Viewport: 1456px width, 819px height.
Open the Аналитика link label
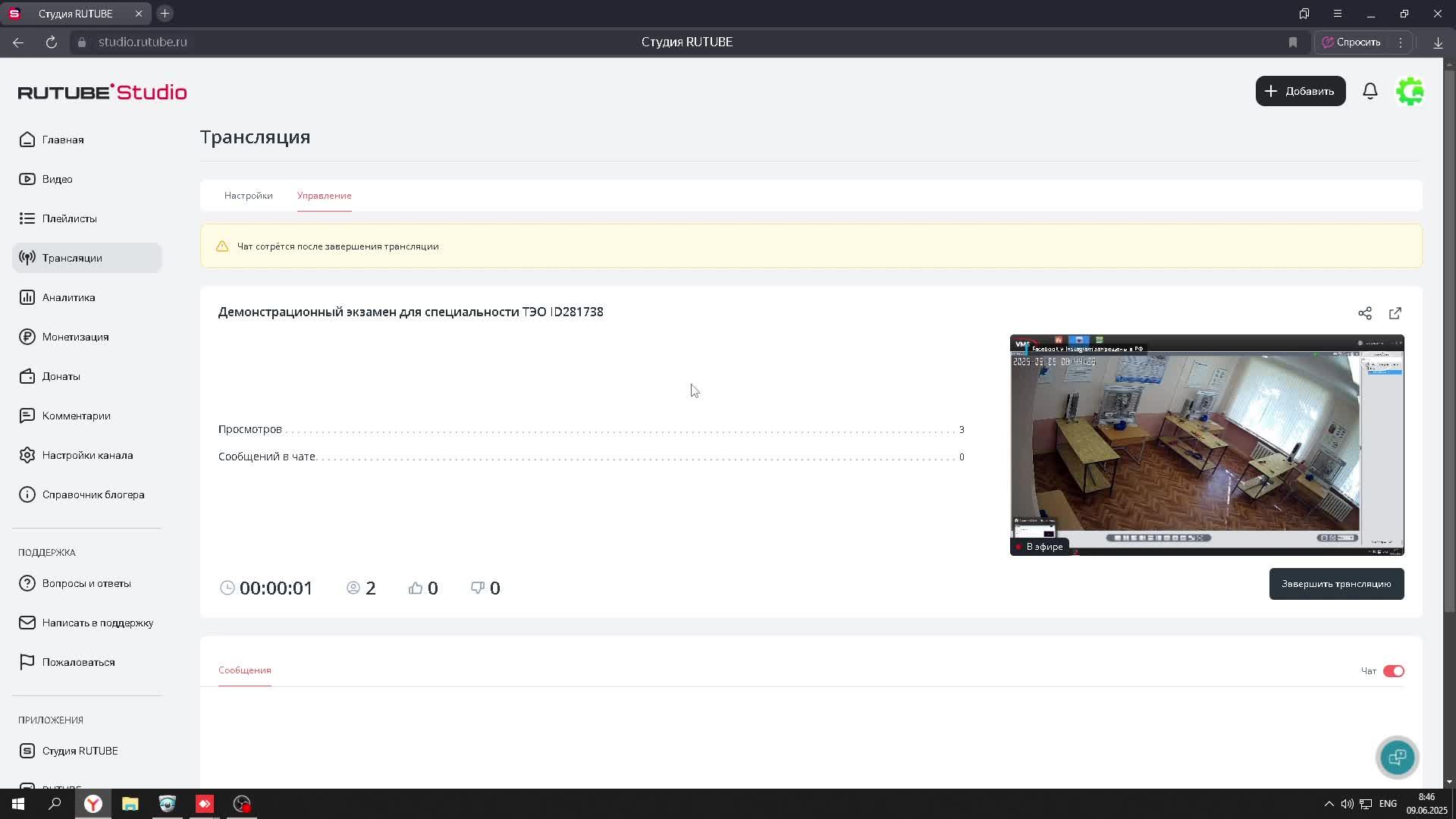pyautogui.click(x=69, y=297)
